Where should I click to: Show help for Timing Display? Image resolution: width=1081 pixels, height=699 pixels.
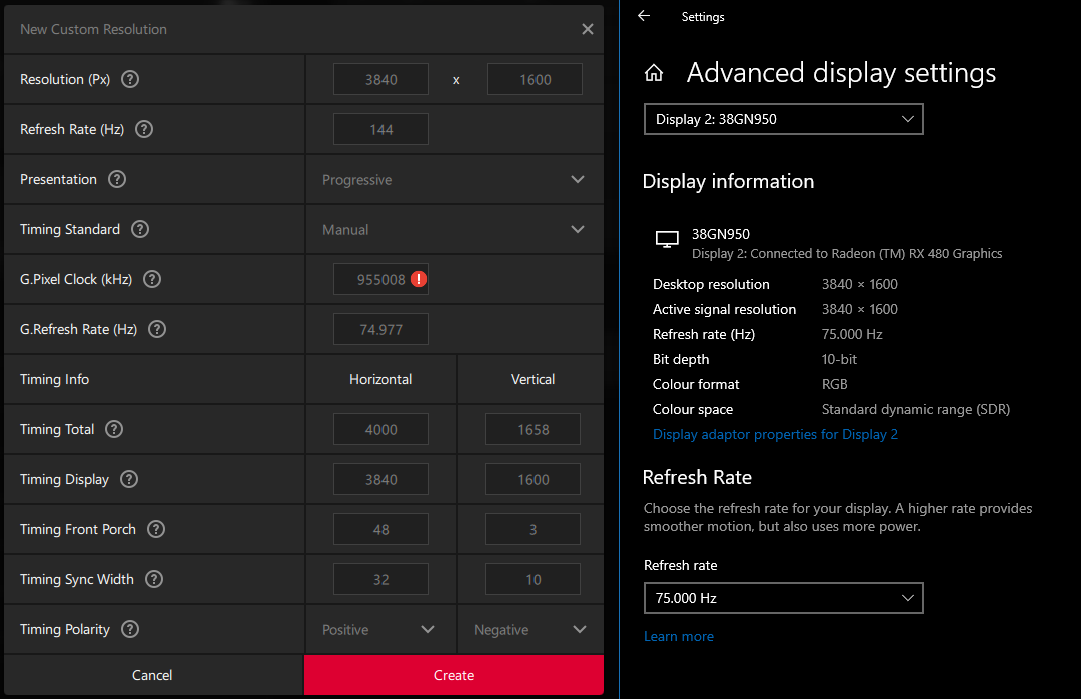click(129, 479)
